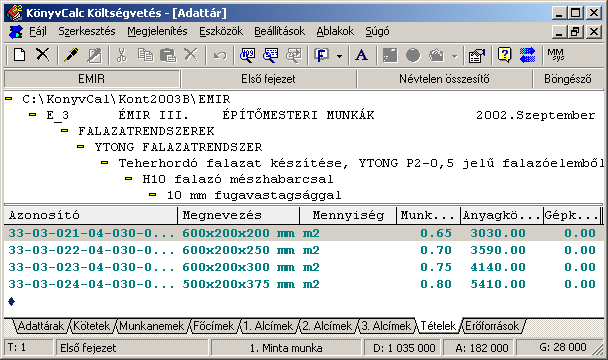This screenshot has width=608, height=360.
Task: Switch to the Kötetek tab
Action: coord(92,326)
